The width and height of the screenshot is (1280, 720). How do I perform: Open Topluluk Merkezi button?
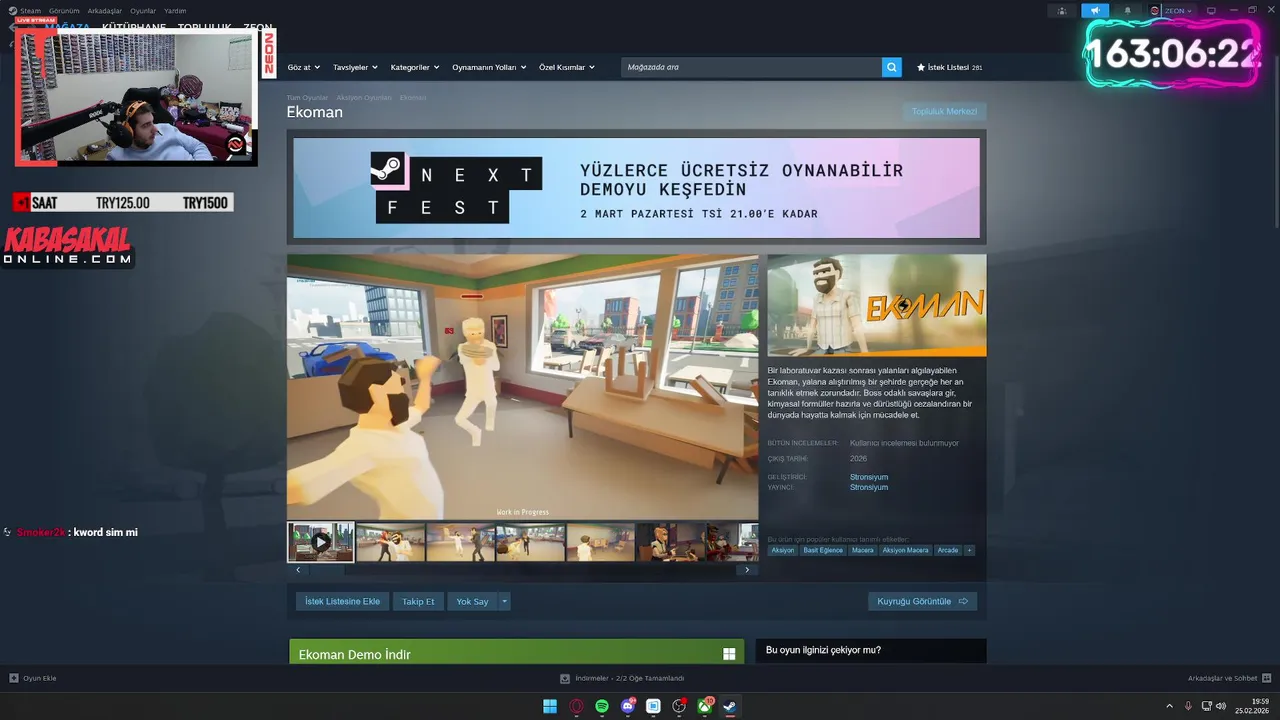[x=944, y=111]
